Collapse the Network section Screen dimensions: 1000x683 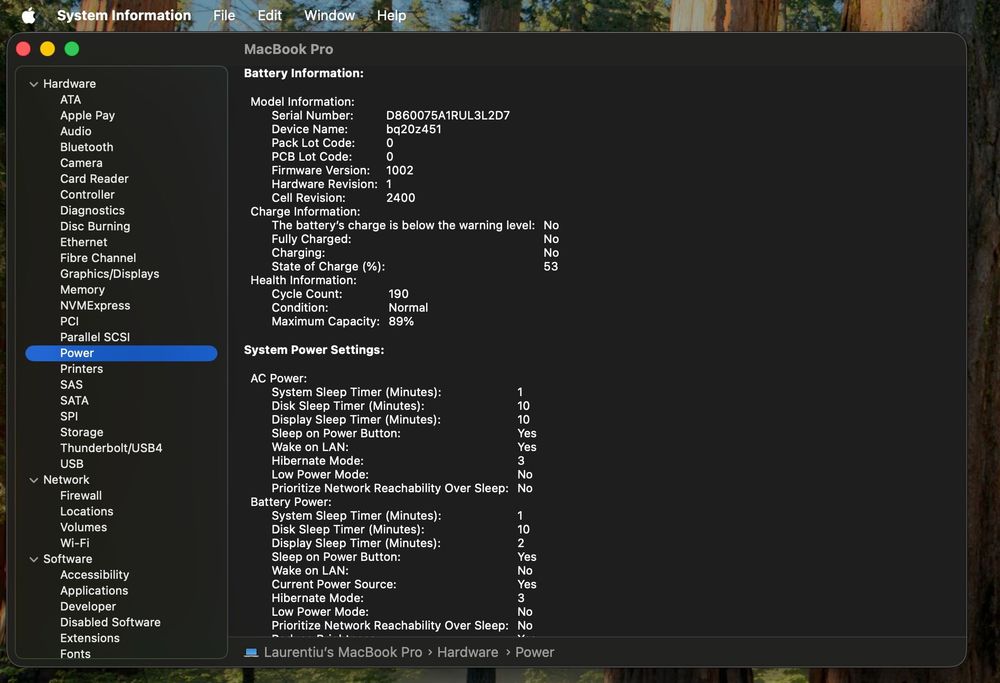[34, 480]
